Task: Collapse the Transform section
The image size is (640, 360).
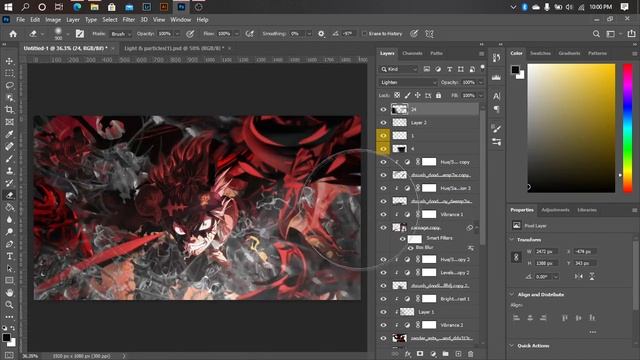Action: pyautogui.click(x=512, y=240)
